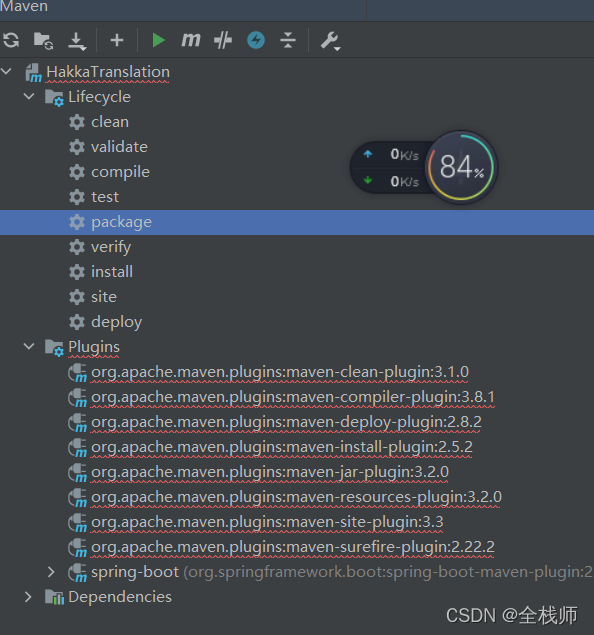This screenshot has width=594, height=635.
Task: Click the Maven tool window title
Action: (x=24, y=6)
